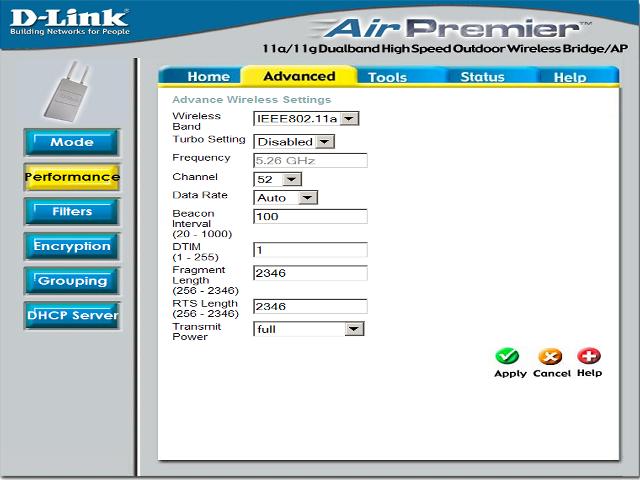Select the Advanced tab
Screen dimensions: 640x480
coord(299,76)
